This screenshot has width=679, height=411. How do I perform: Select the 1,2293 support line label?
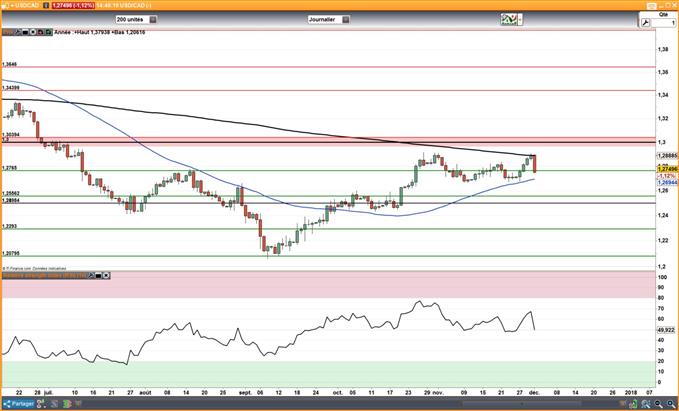pyautogui.click(x=10, y=226)
